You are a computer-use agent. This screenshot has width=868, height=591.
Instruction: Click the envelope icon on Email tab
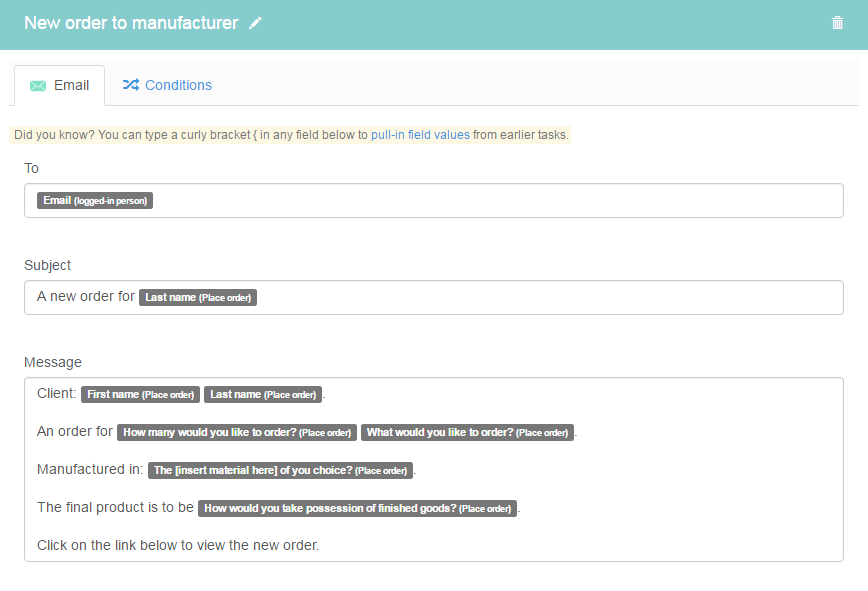[x=38, y=86]
